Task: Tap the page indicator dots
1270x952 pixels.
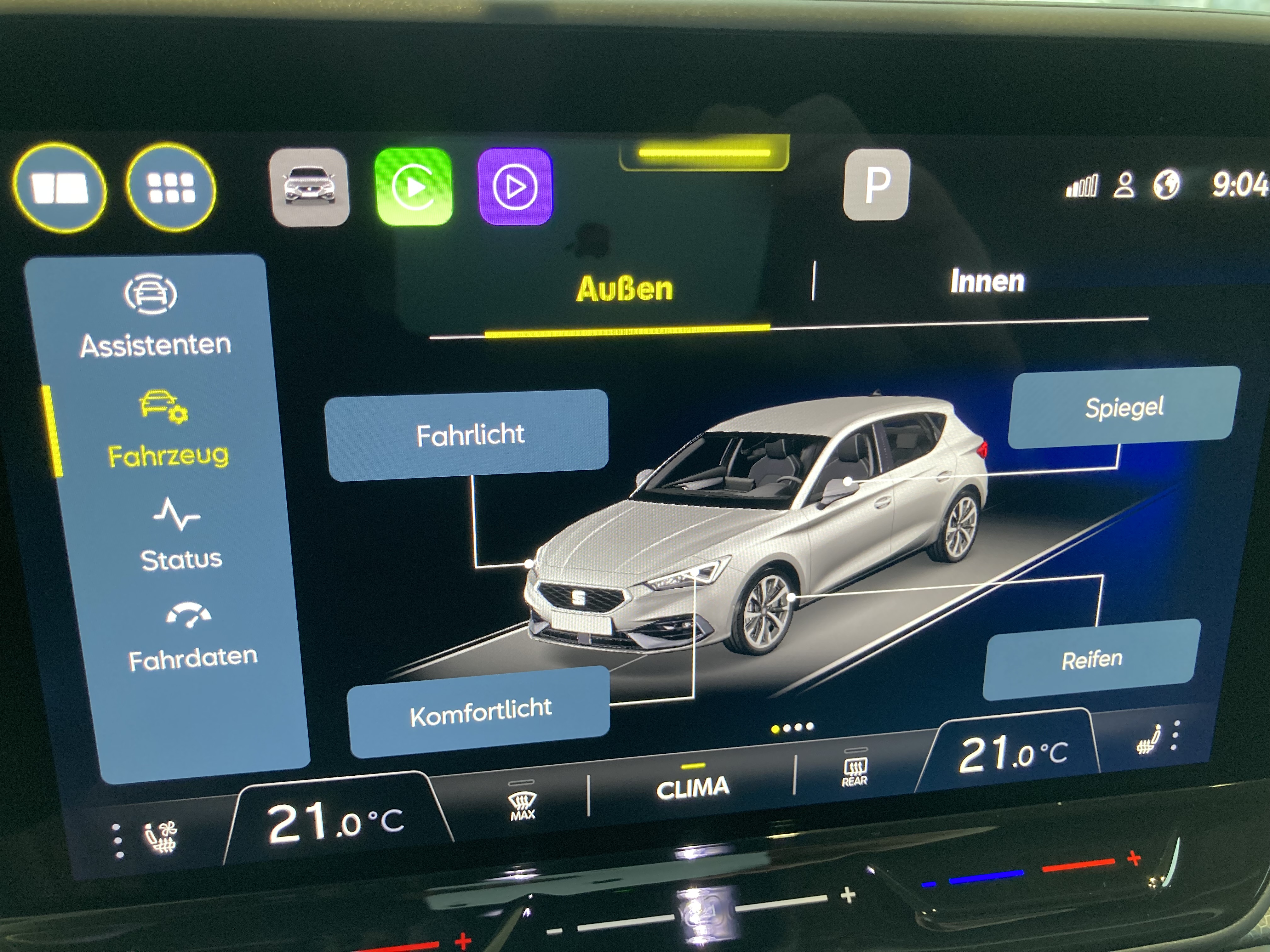Action: pos(792,728)
